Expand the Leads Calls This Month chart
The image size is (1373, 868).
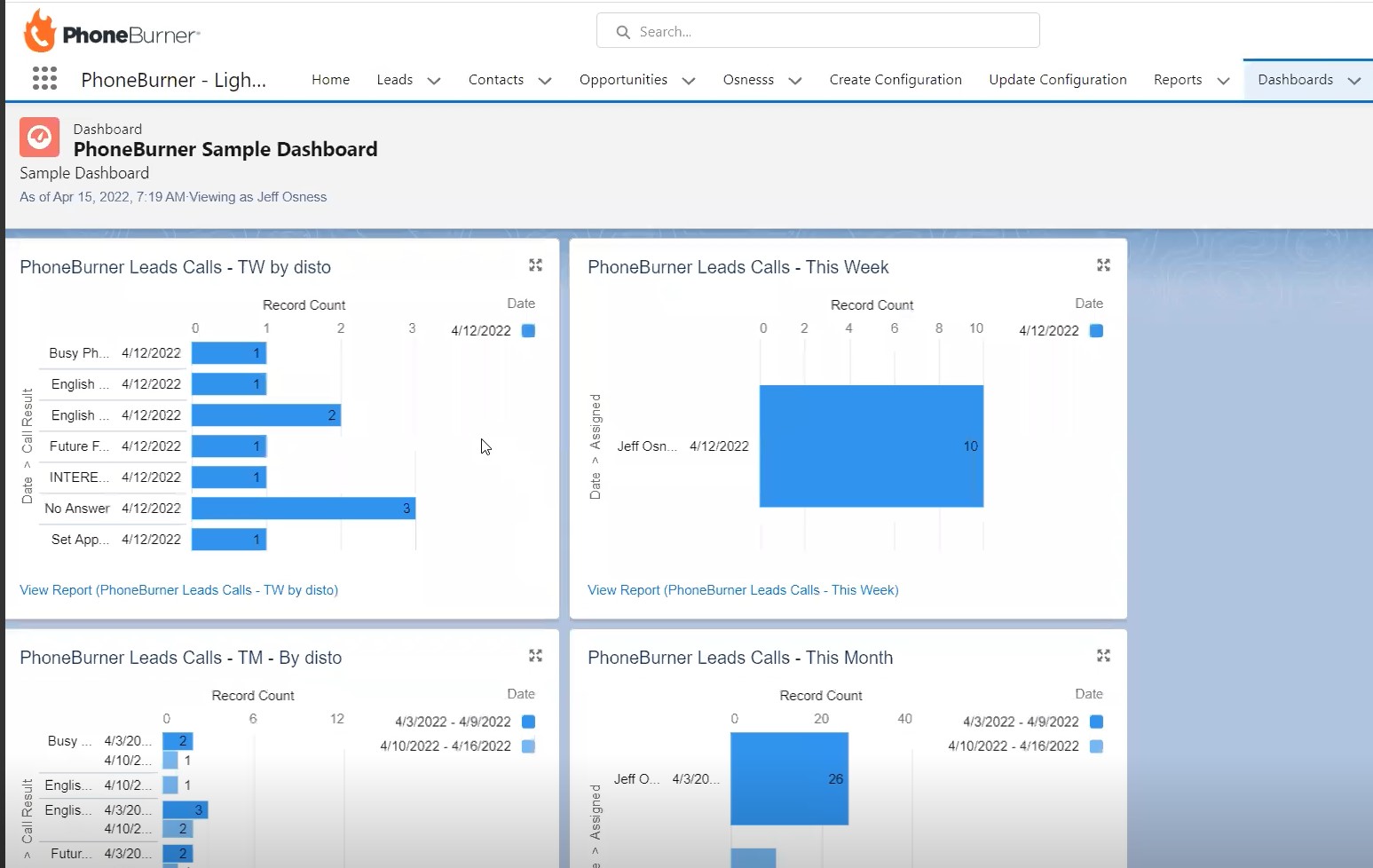tap(1103, 656)
